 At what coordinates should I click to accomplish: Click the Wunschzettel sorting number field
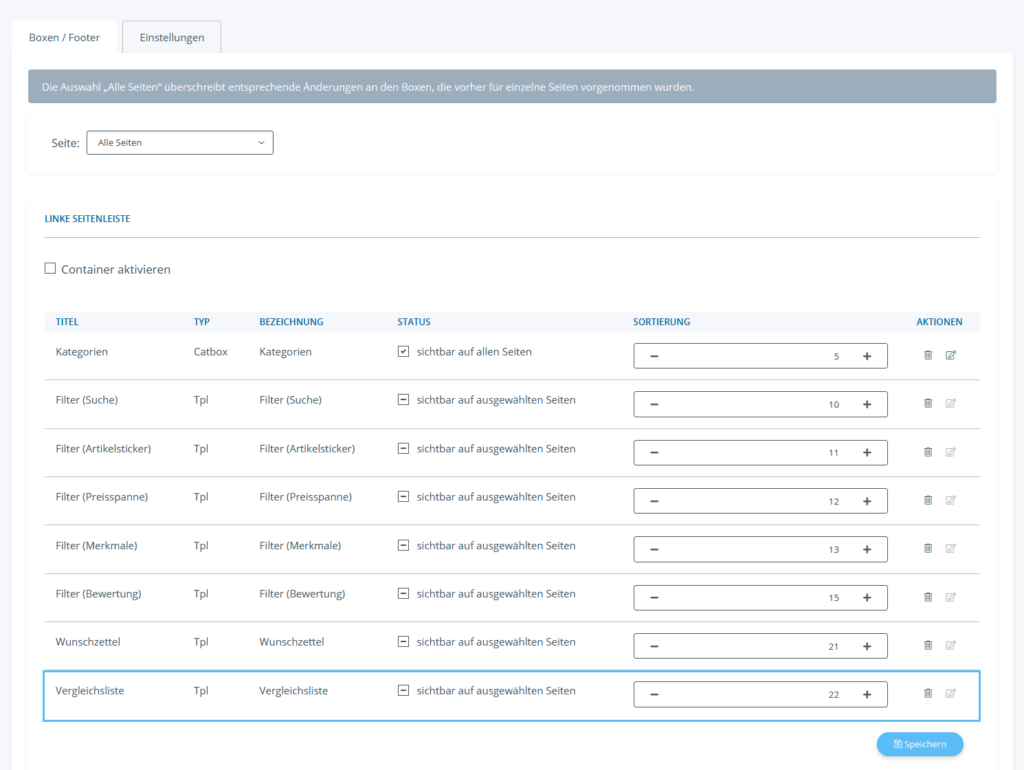coord(760,646)
